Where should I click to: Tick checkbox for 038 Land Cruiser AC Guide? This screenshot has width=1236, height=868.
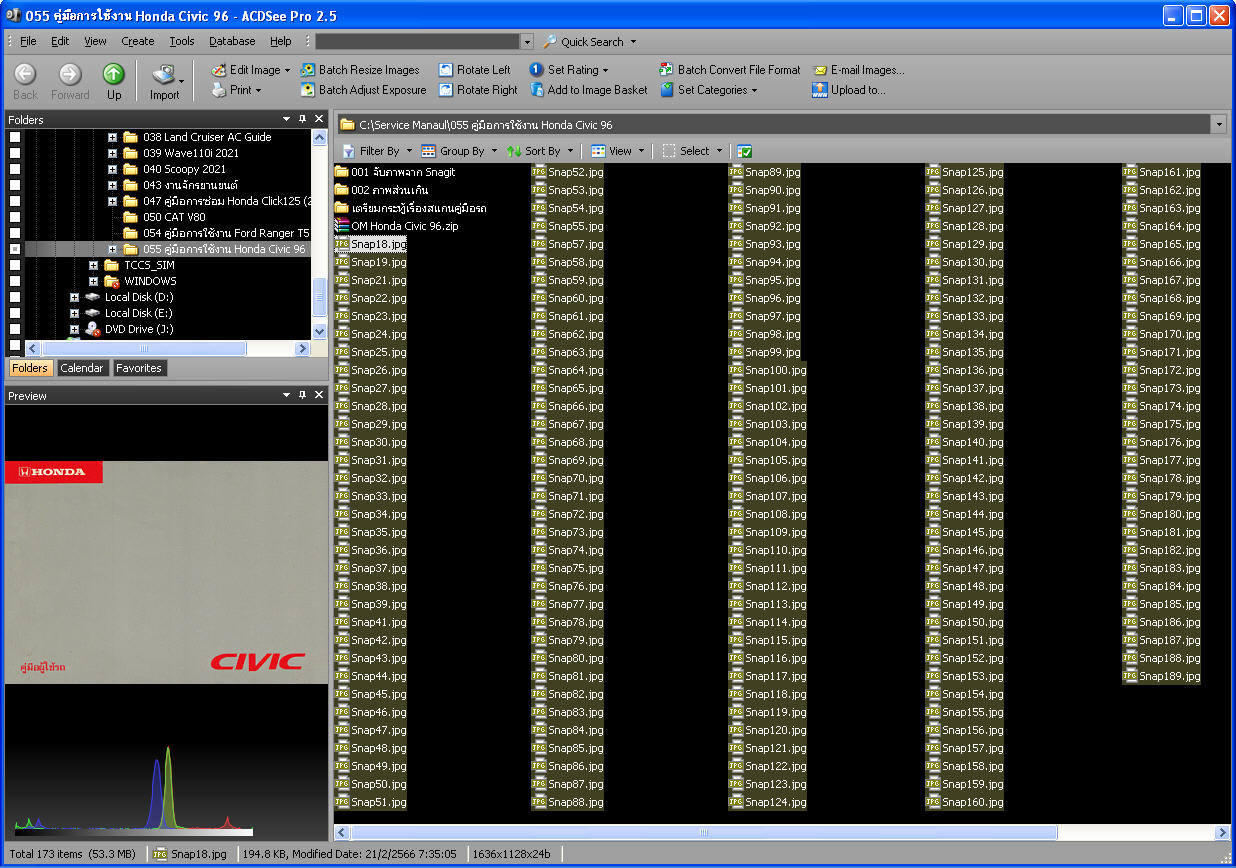click(15, 137)
